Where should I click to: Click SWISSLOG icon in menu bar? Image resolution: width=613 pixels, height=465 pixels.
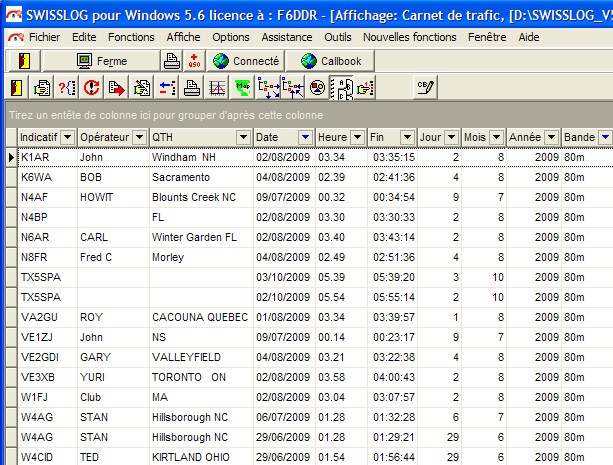coord(16,38)
